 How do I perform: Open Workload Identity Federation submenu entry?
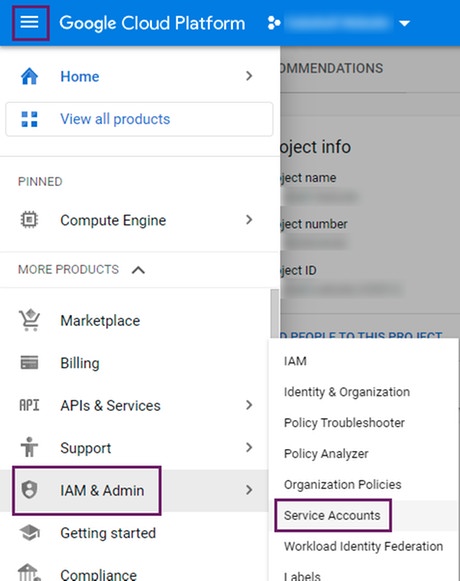click(x=363, y=546)
